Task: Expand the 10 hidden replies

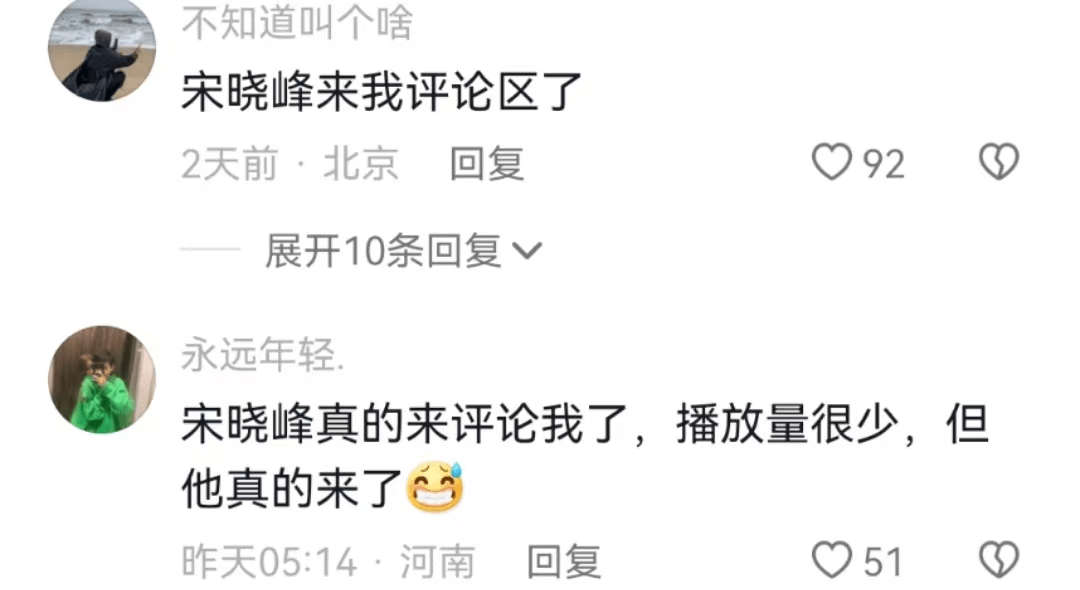Action: [x=404, y=251]
